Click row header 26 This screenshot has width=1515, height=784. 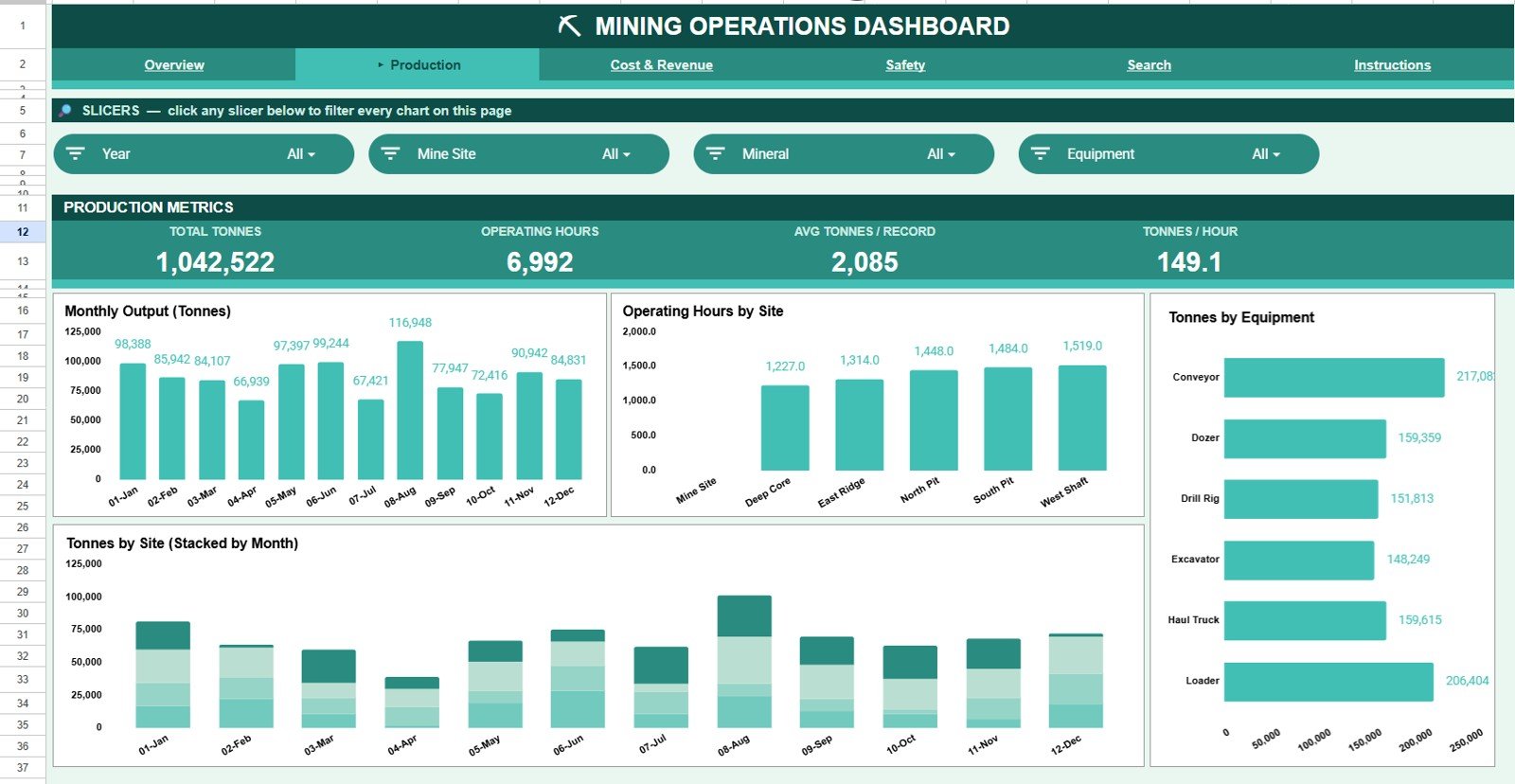[23, 527]
